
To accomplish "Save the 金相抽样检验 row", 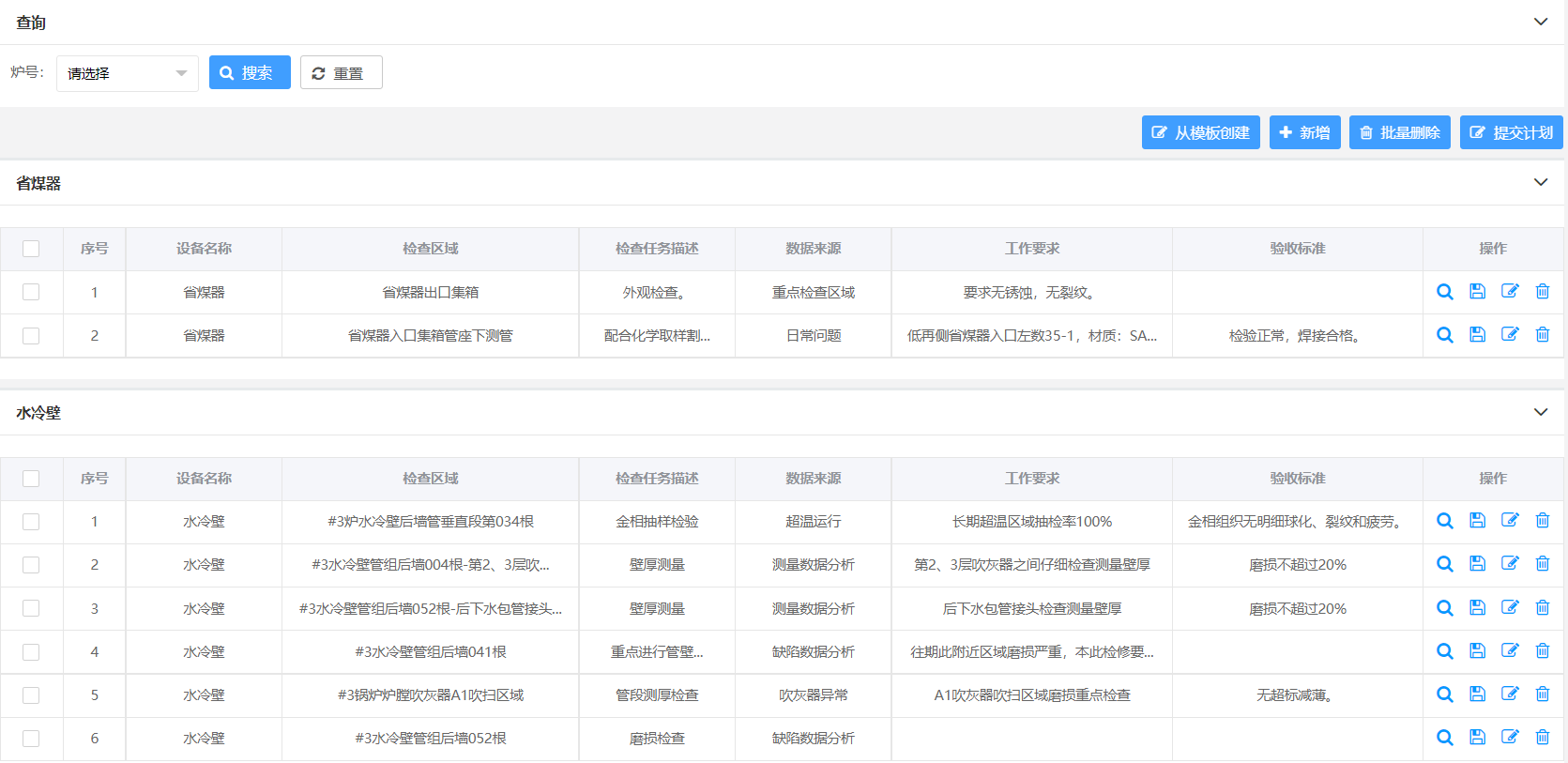I will [1477, 521].
